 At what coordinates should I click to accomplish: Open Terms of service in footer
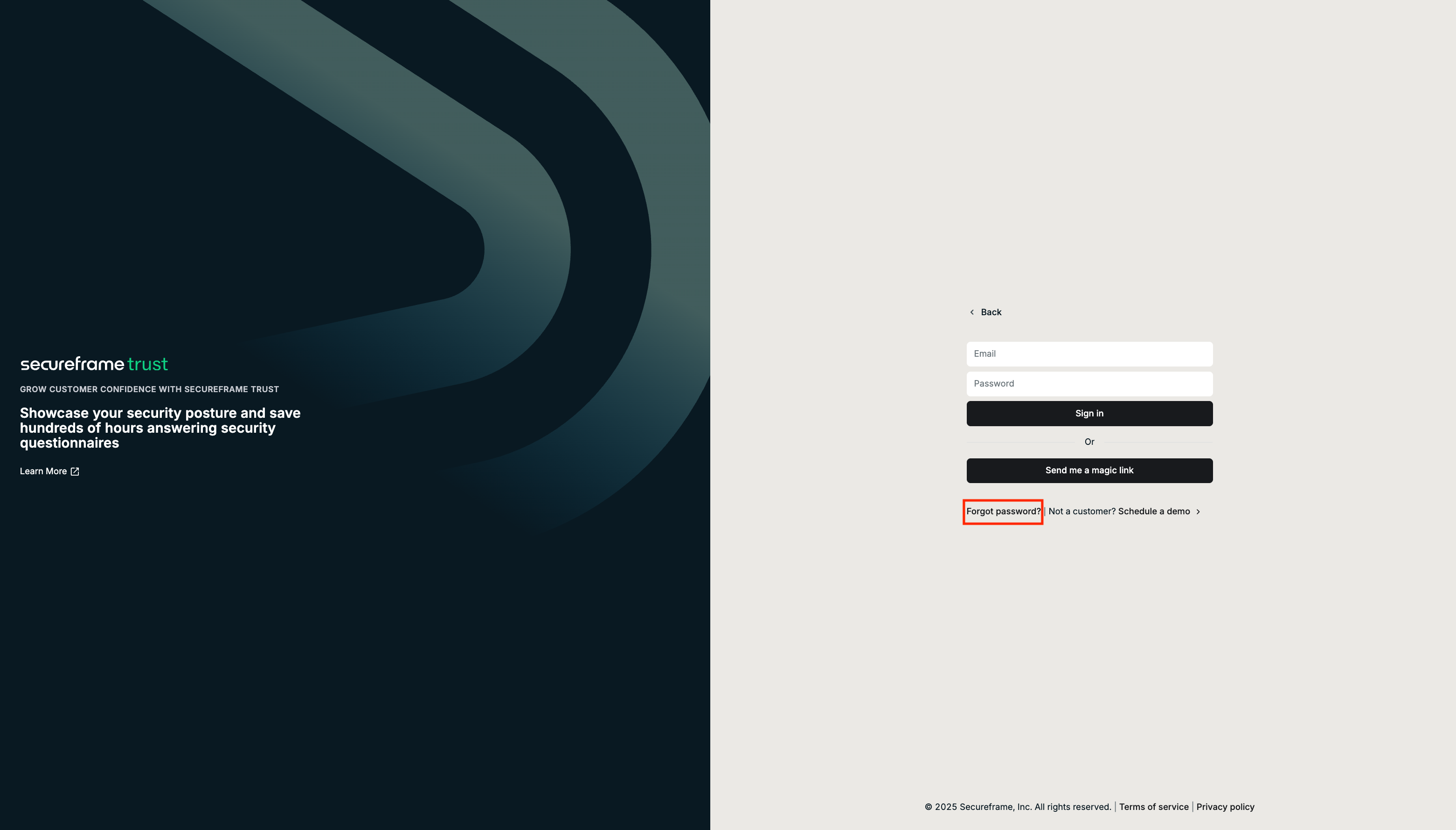pos(1153,807)
